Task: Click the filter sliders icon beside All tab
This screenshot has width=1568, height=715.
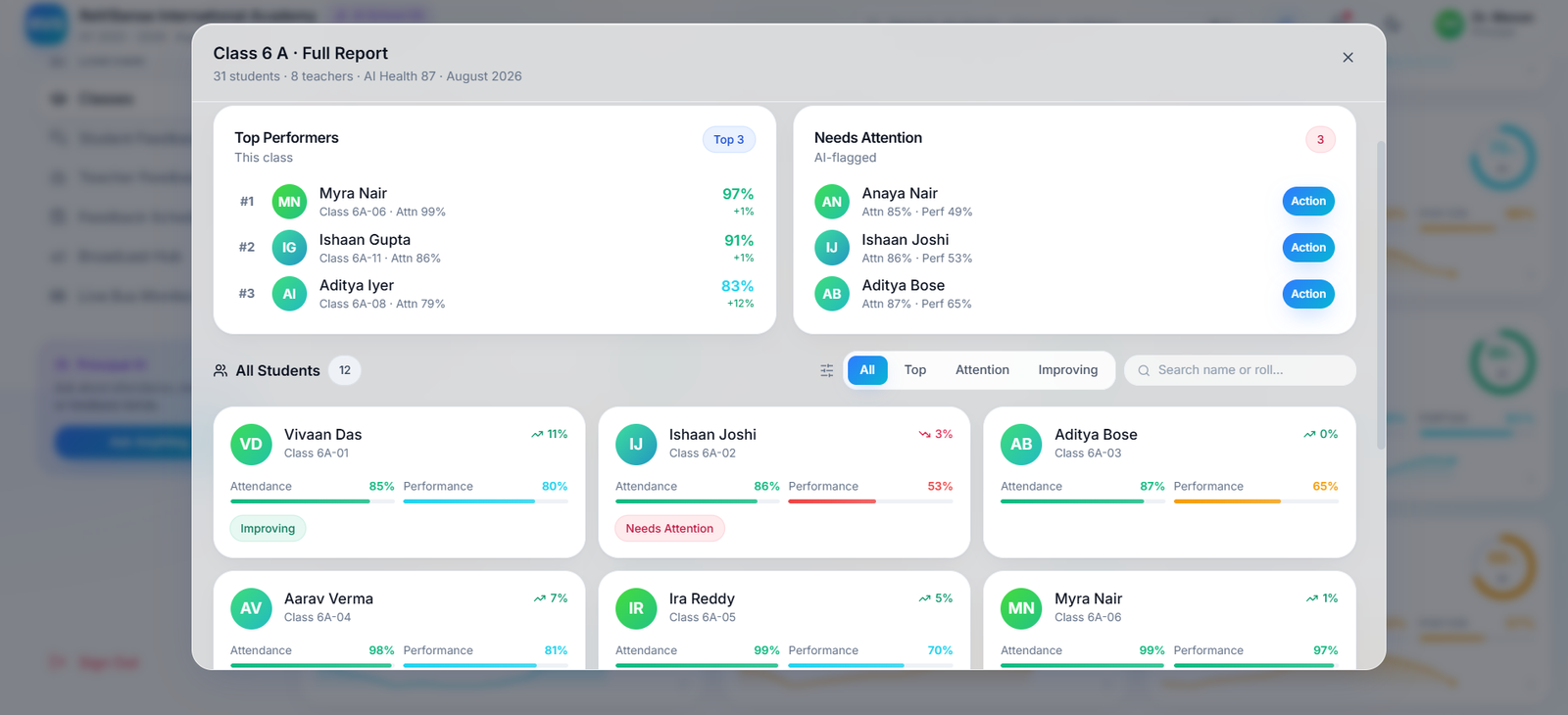Action: click(827, 370)
